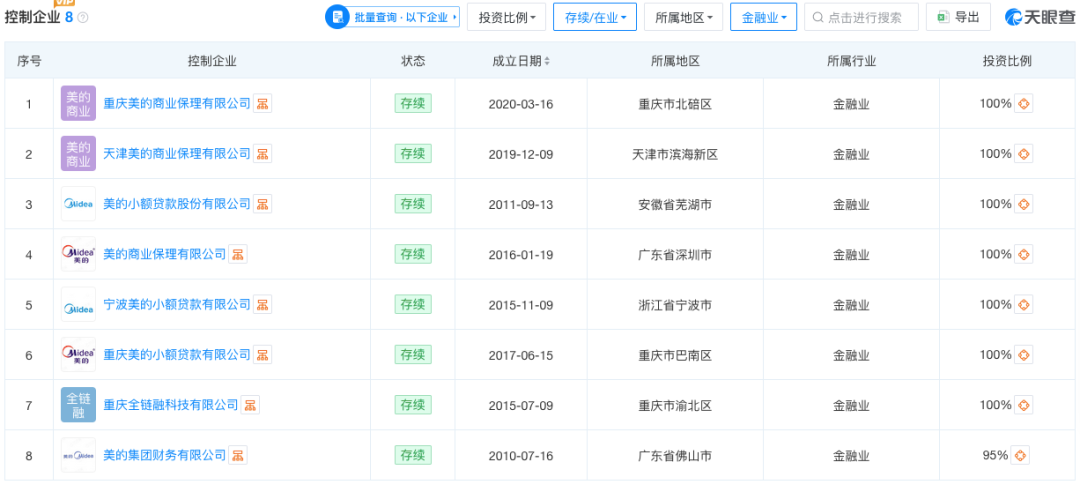The image size is (1080, 492).
Task: Open equity structure icon for 天津美的商业保理有限公司
Action: click(x=262, y=154)
